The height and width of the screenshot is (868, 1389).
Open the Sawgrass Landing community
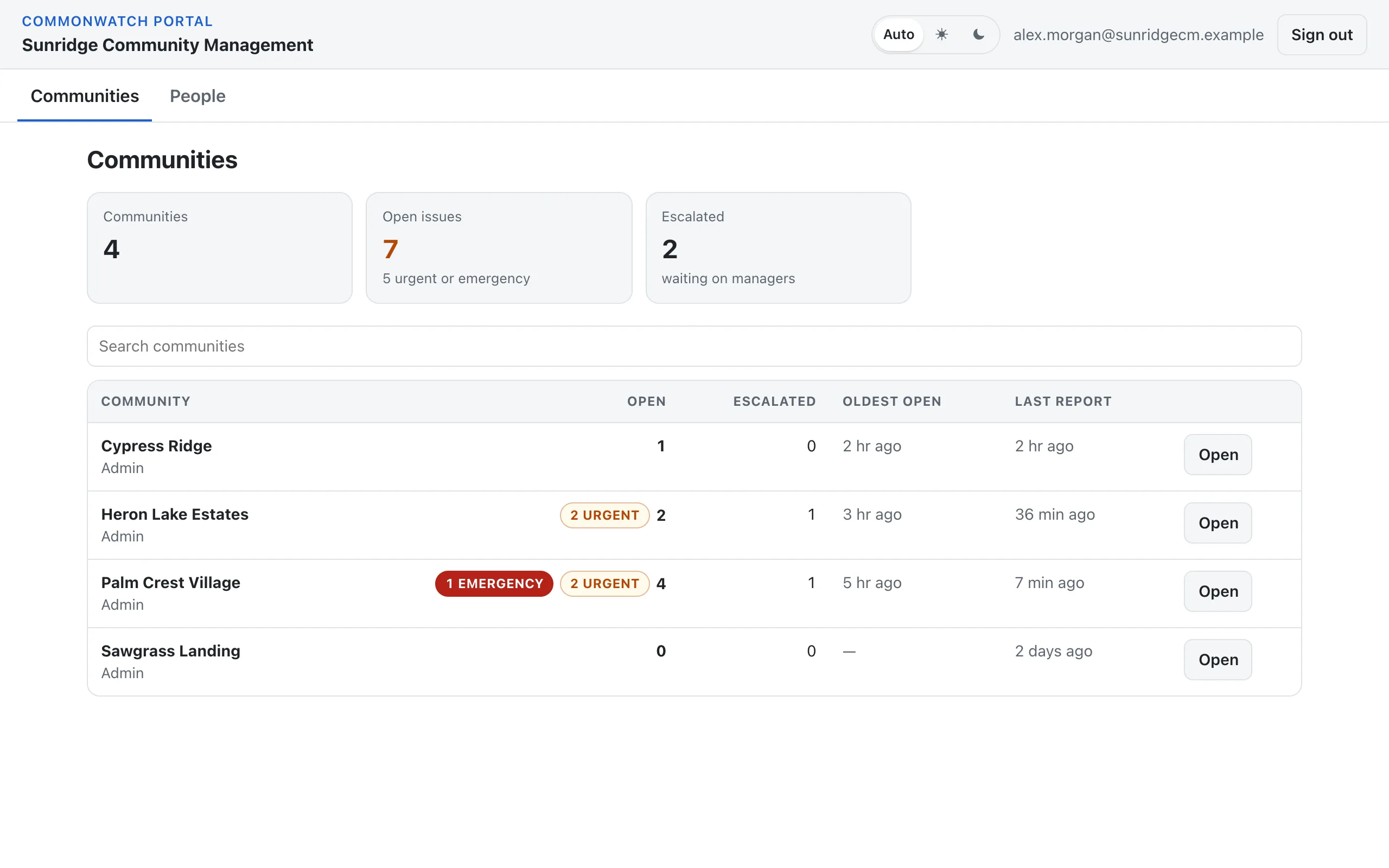point(1218,660)
